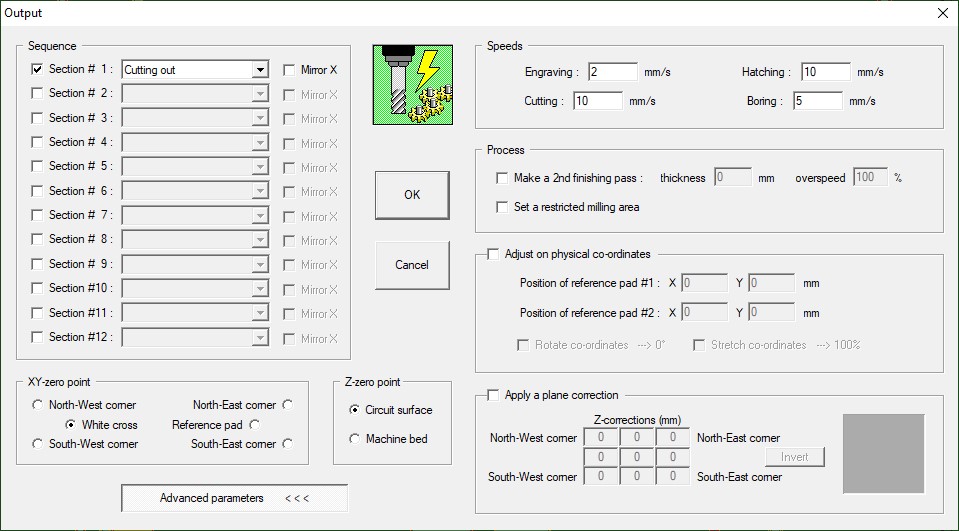Click the Cancel button
Image resolution: width=959 pixels, height=531 pixels.
(x=412, y=265)
